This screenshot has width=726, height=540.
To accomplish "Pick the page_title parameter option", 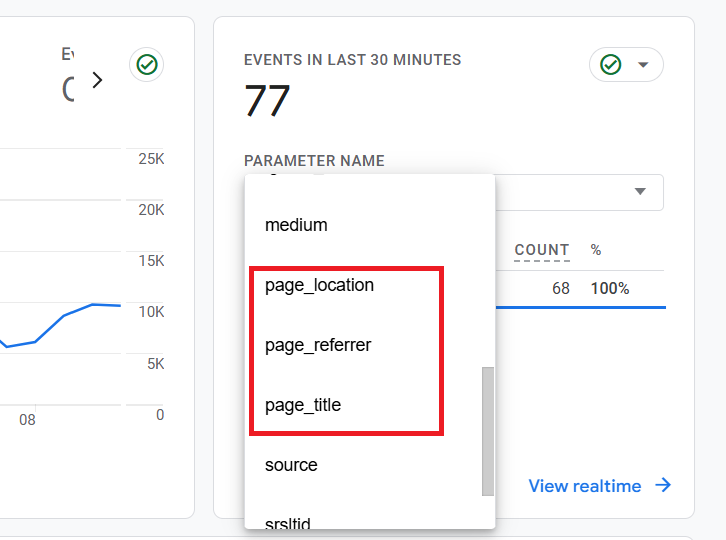I will 303,405.
